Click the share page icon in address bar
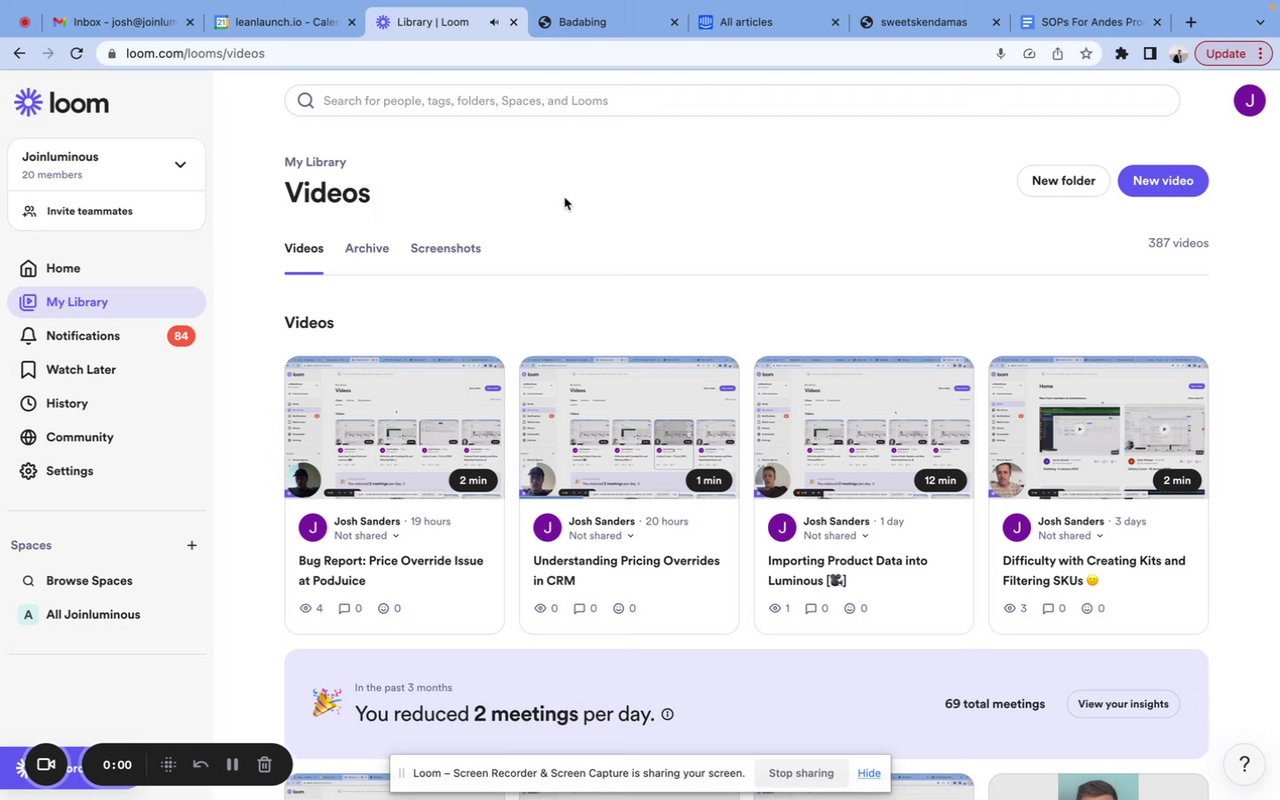 [x=1057, y=54]
